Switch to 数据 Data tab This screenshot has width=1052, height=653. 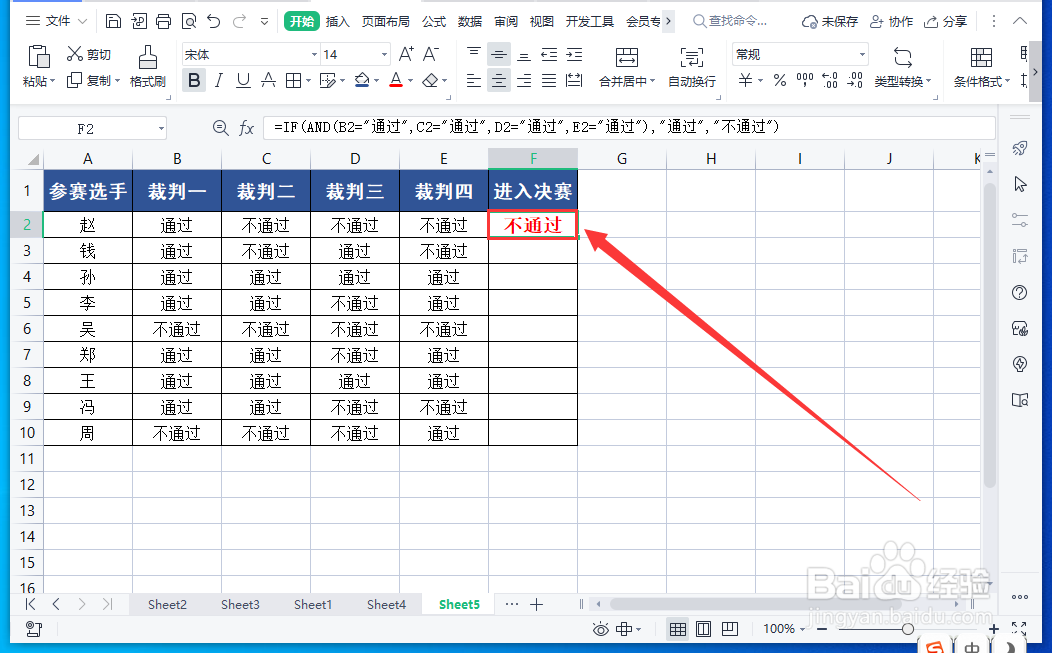[x=470, y=21]
